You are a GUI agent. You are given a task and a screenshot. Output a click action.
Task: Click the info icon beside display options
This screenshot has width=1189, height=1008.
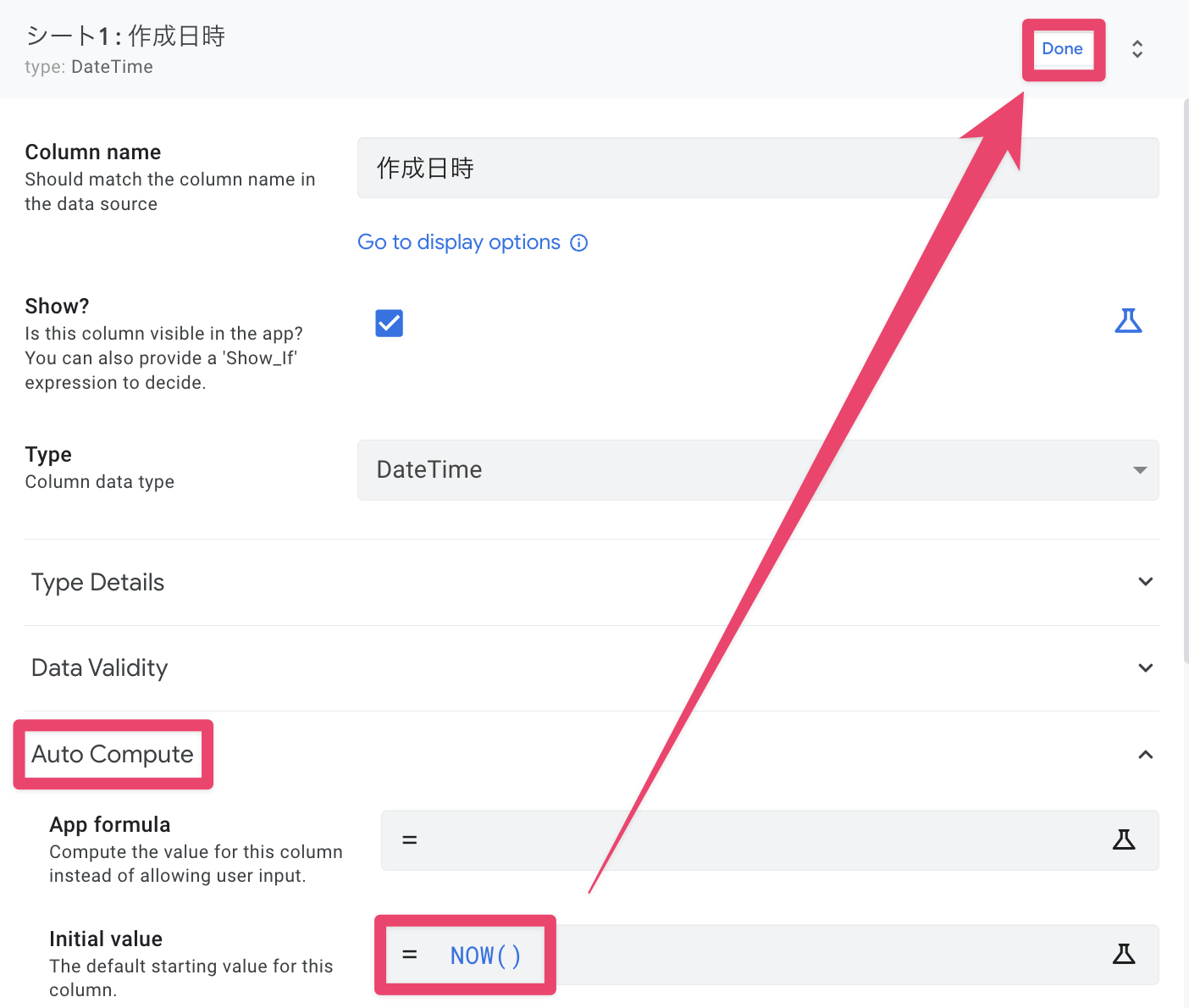[579, 243]
